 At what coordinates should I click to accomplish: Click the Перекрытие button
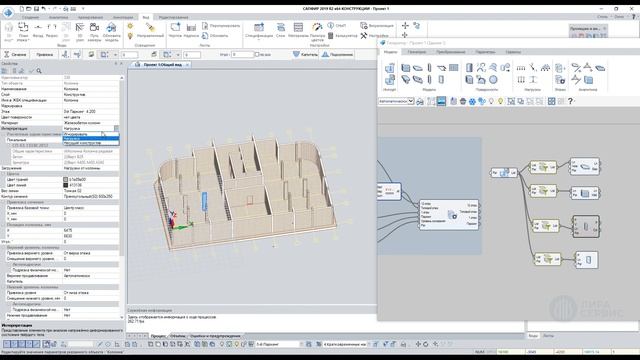[338, 54]
